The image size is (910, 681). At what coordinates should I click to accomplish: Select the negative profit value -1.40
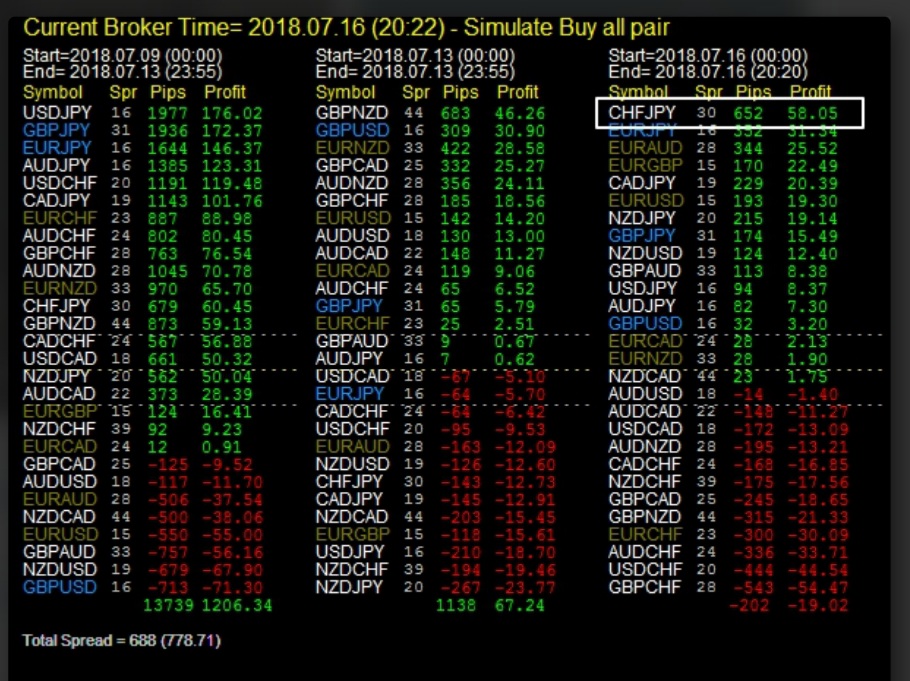(812, 394)
